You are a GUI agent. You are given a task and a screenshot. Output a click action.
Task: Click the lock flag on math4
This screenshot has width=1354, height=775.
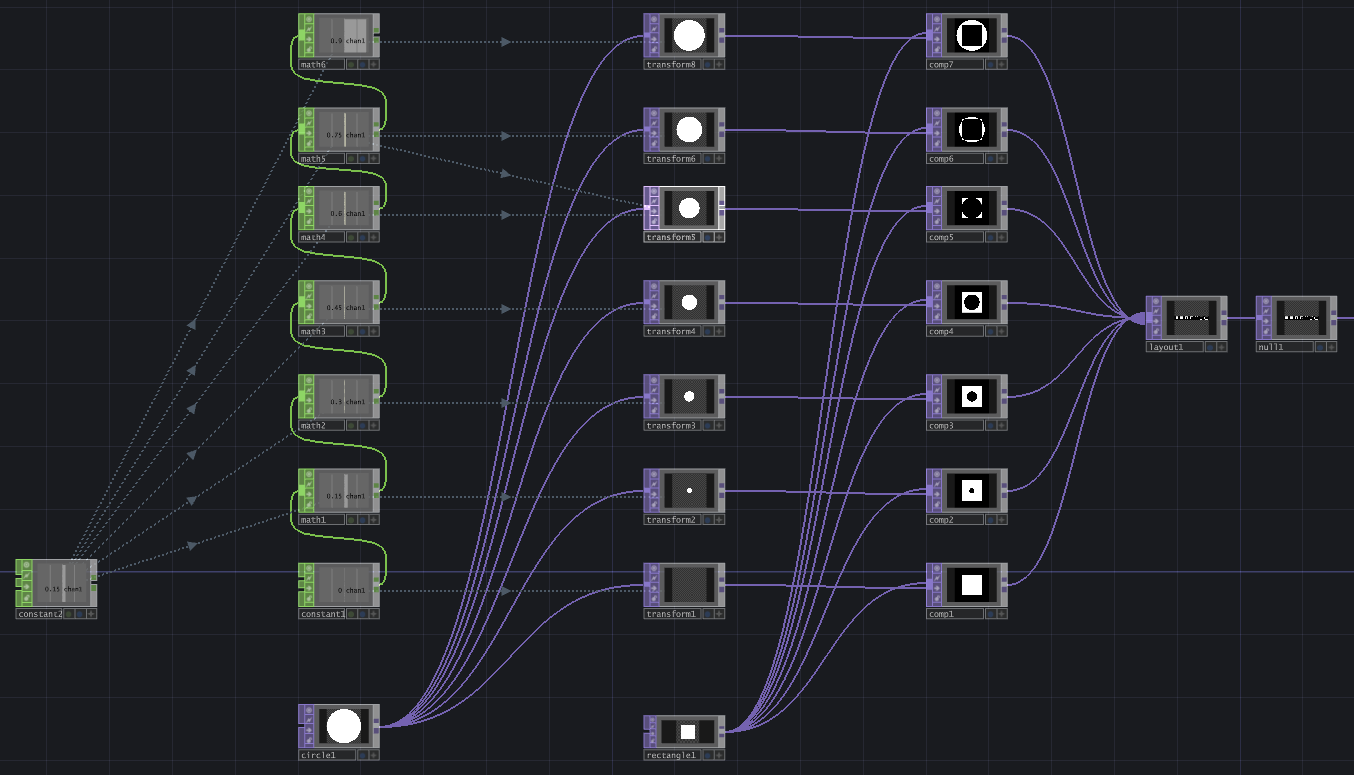point(309,222)
